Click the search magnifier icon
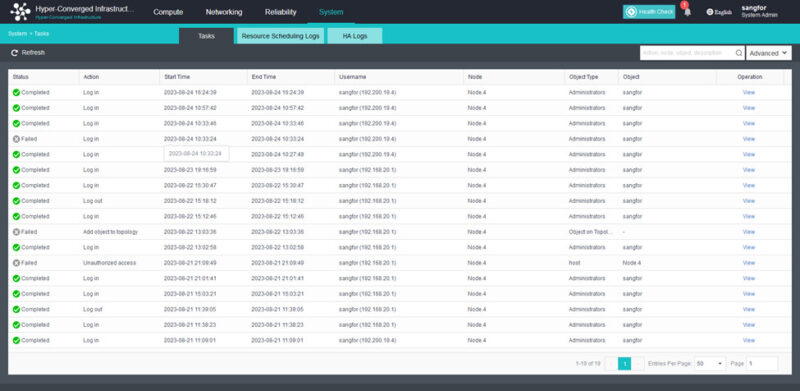Screen dimensions: 800x391 click(739, 53)
